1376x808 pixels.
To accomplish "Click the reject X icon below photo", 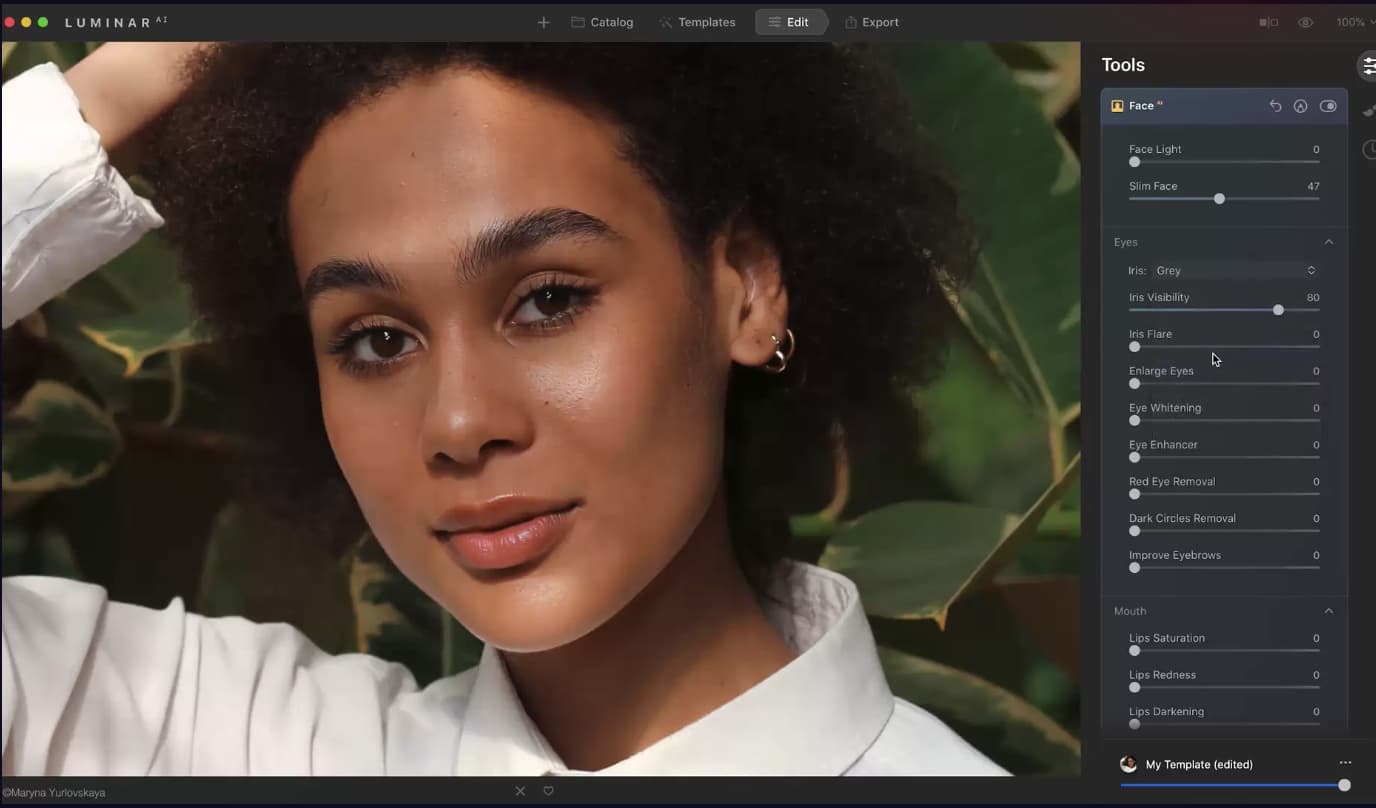I will (520, 791).
